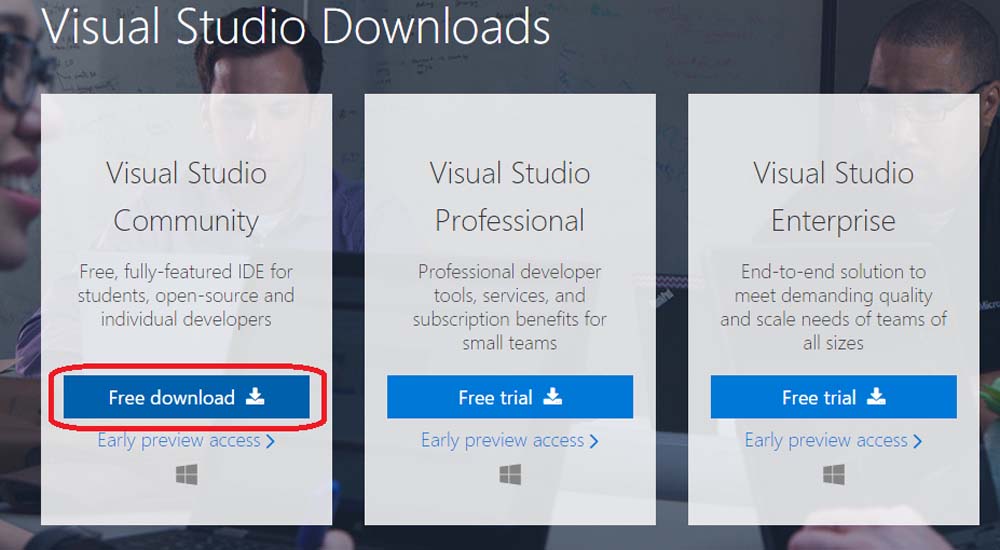Select the Visual Studio Community heading
This screenshot has width=1000, height=550.
[186, 197]
